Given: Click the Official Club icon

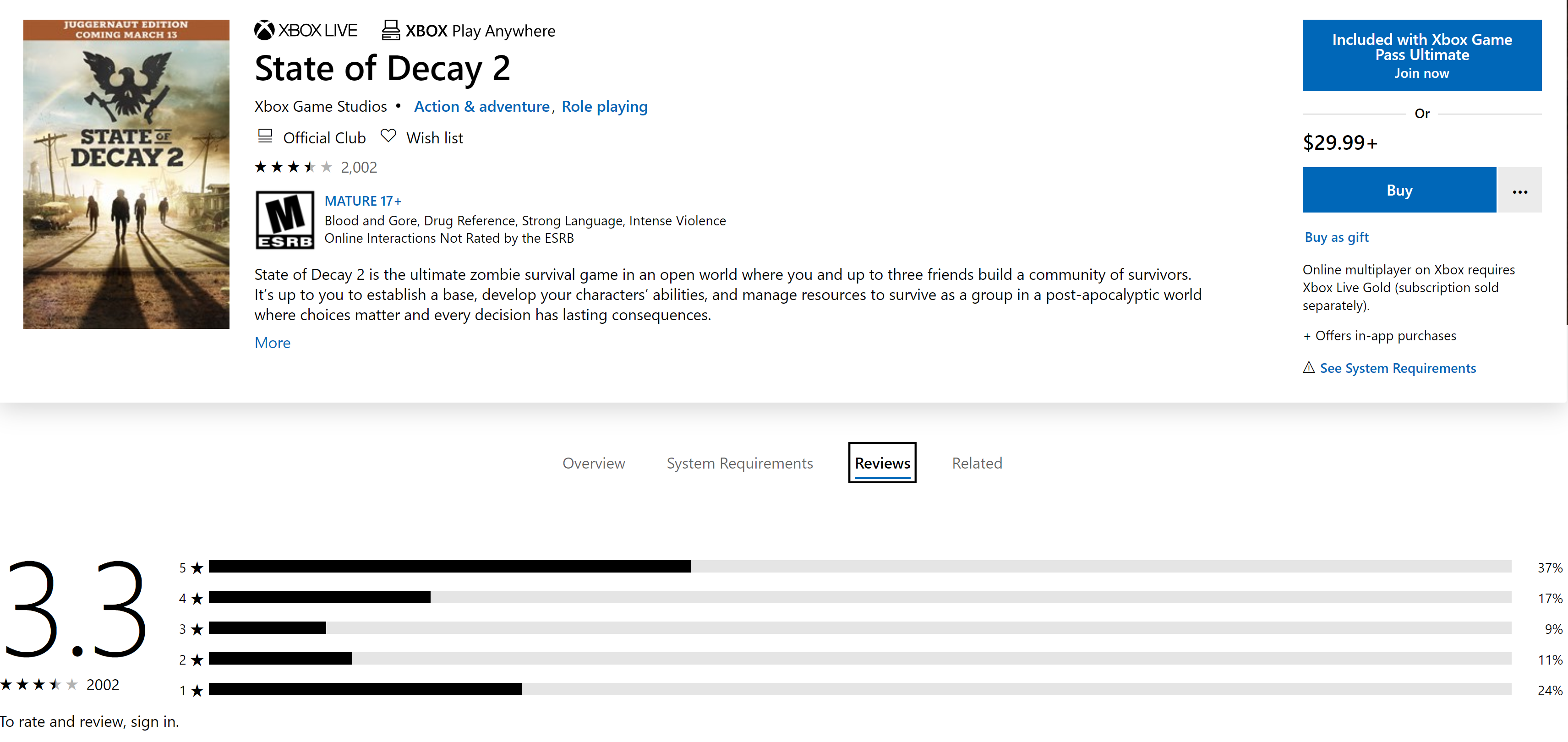Looking at the screenshot, I should tap(265, 136).
